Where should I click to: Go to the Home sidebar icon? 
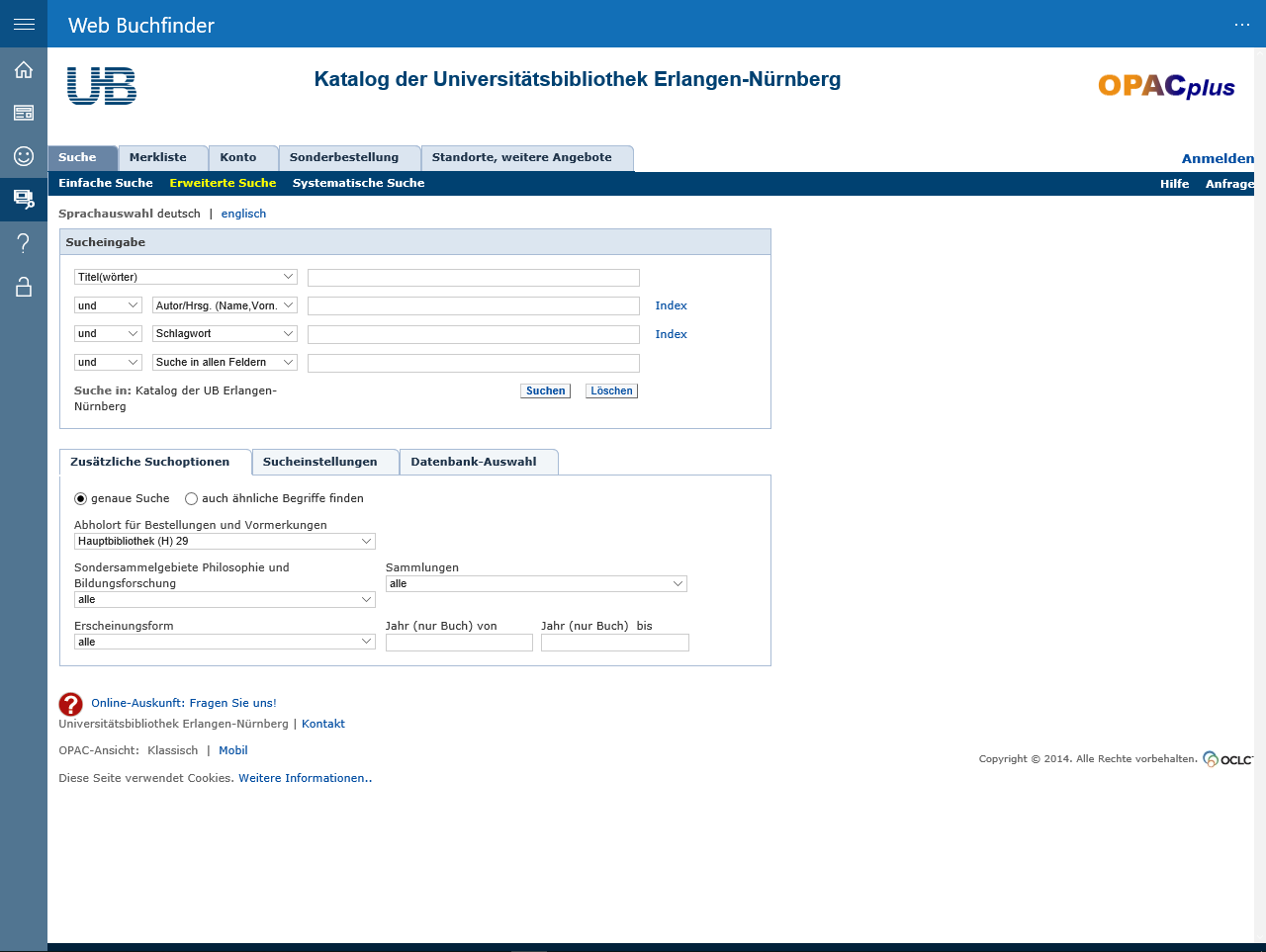pos(24,69)
